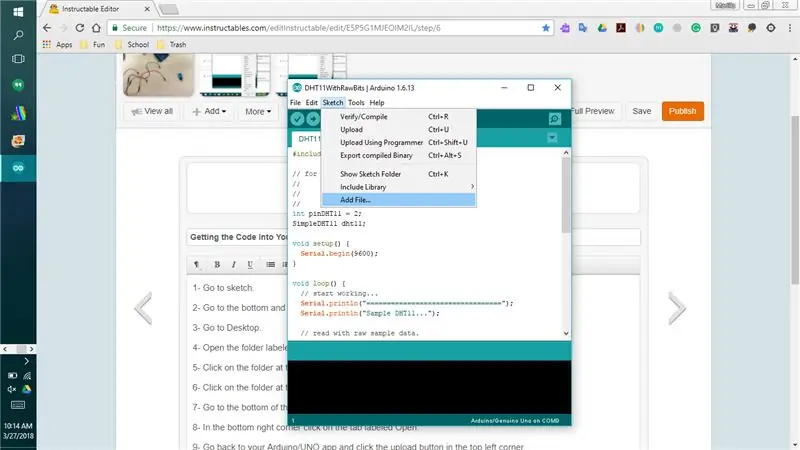
Task: Choose Upload in the Sketch menu
Action: [x=399, y=130]
